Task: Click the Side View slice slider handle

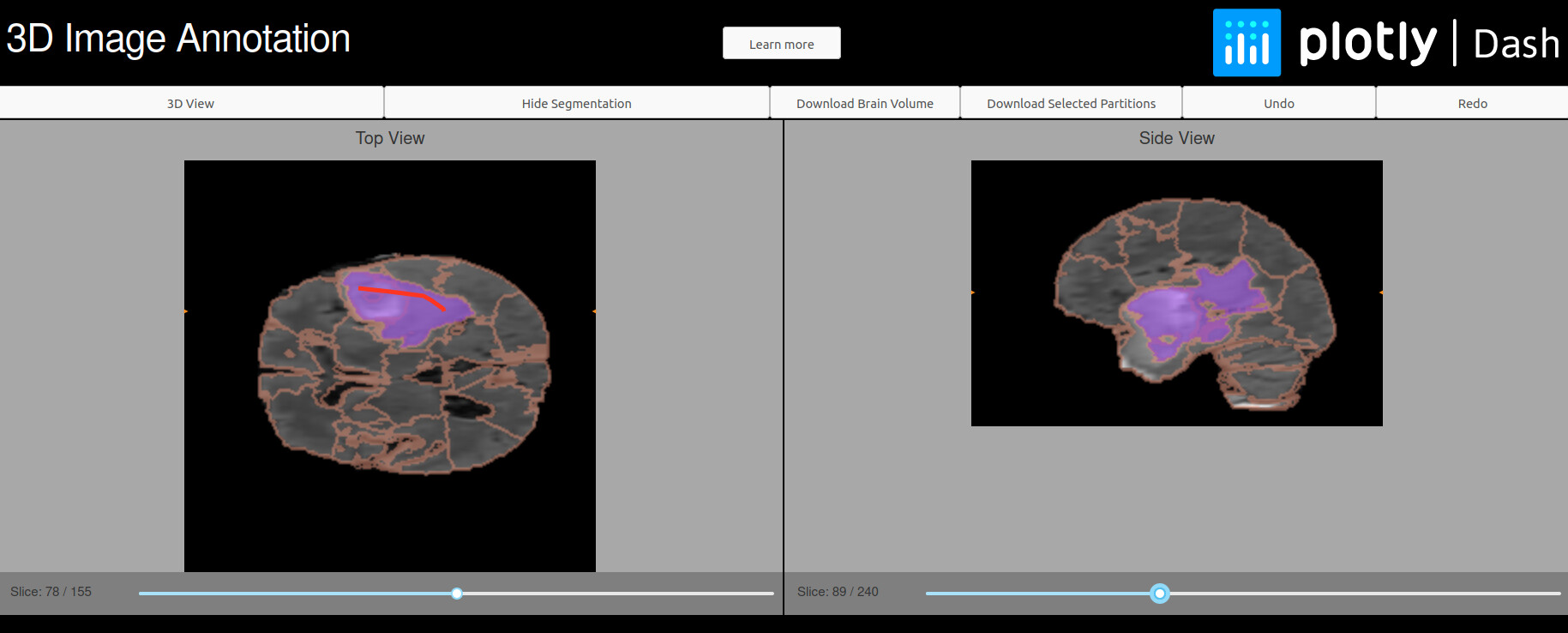Action: pos(1160,594)
